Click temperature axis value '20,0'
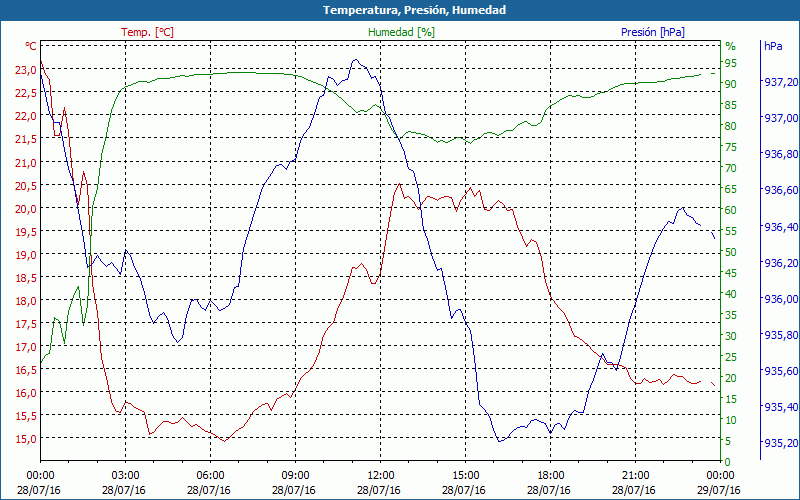This screenshot has width=800, height=500. [26, 209]
